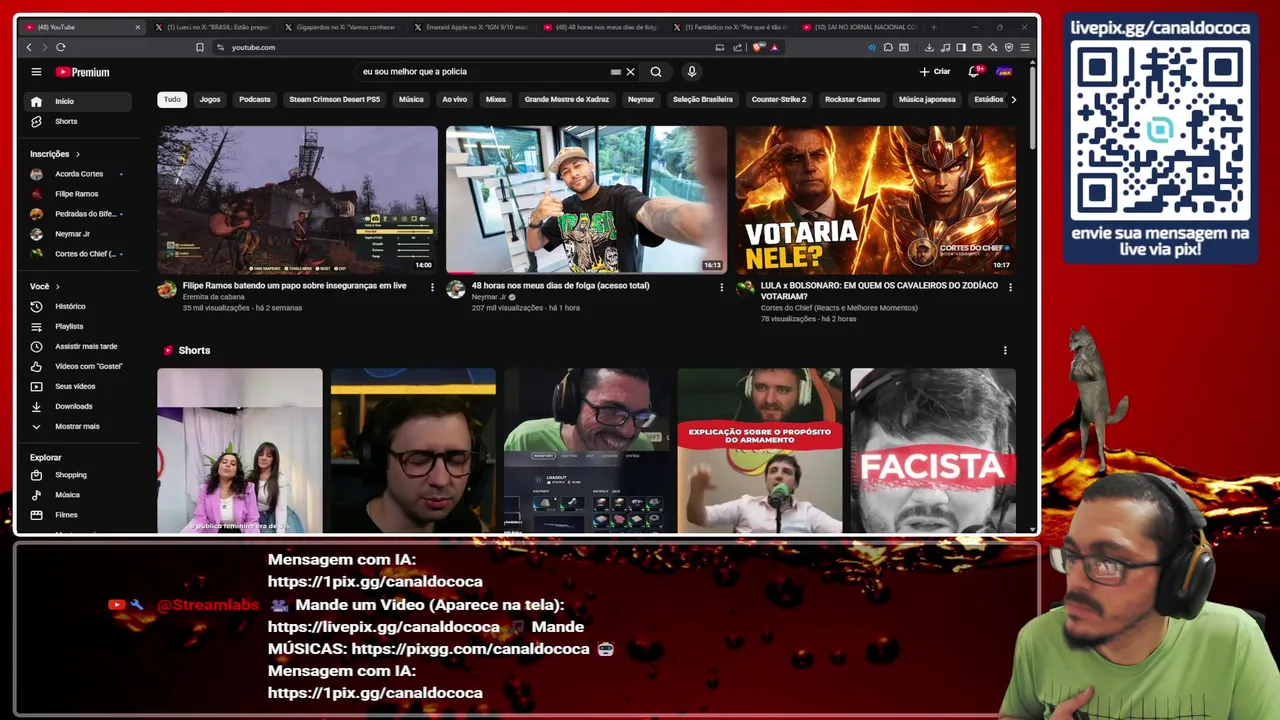
Task: Select the Ao vivo filter chip
Action: click(x=454, y=99)
